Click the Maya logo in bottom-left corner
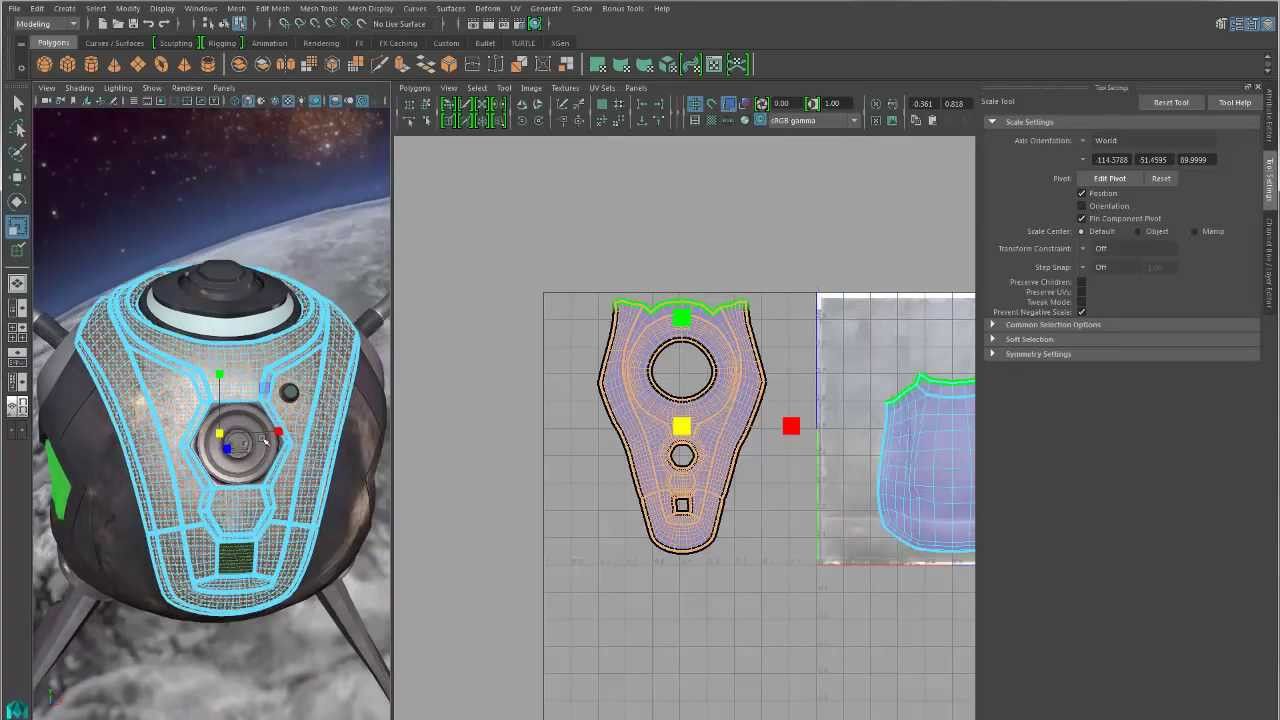Image resolution: width=1280 pixels, height=720 pixels. coord(17,709)
